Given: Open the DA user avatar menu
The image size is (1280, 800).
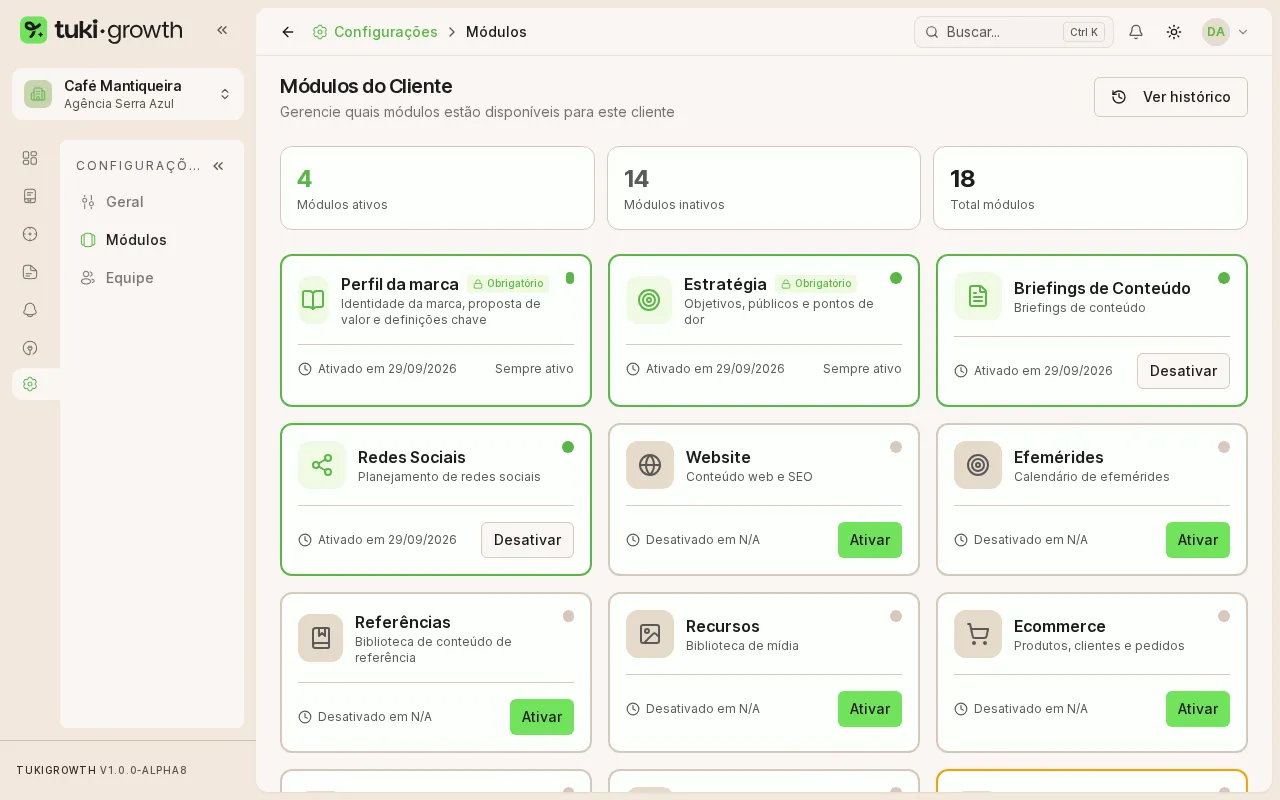Looking at the screenshot, I should click(x=1216, y=32).
